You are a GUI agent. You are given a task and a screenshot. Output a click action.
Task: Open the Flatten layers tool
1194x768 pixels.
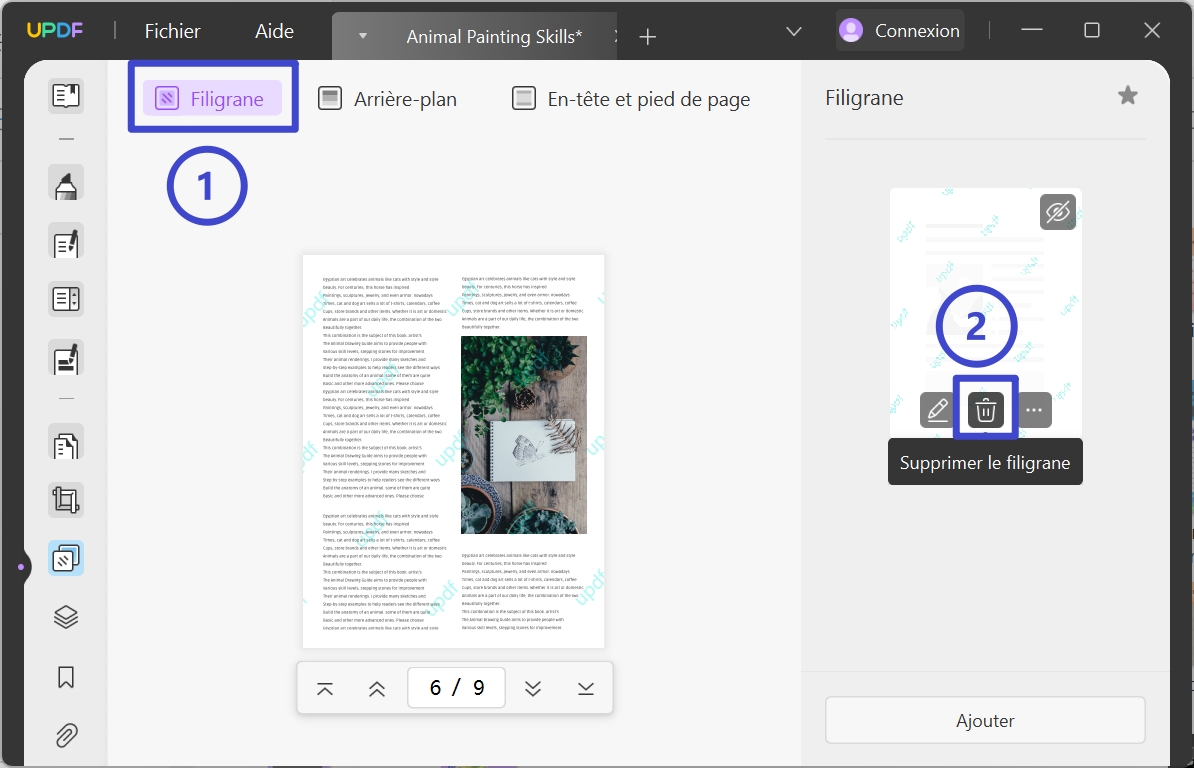(65, 616)
